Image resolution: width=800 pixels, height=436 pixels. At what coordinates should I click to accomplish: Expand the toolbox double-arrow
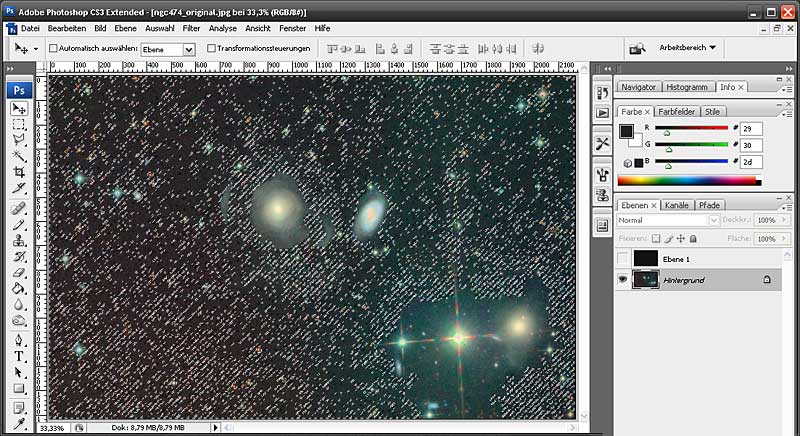(10, 68)
